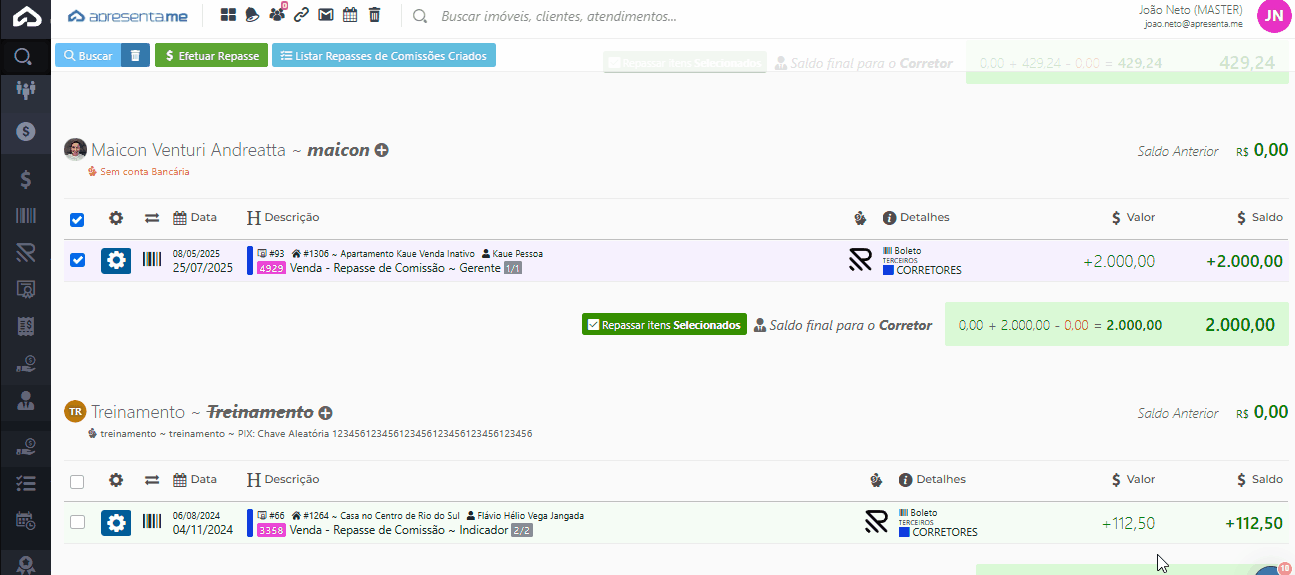Check the checkbox for the 112,50 commission row
The width and height of the screenshot is (1295, 575).
coord(77,522)
